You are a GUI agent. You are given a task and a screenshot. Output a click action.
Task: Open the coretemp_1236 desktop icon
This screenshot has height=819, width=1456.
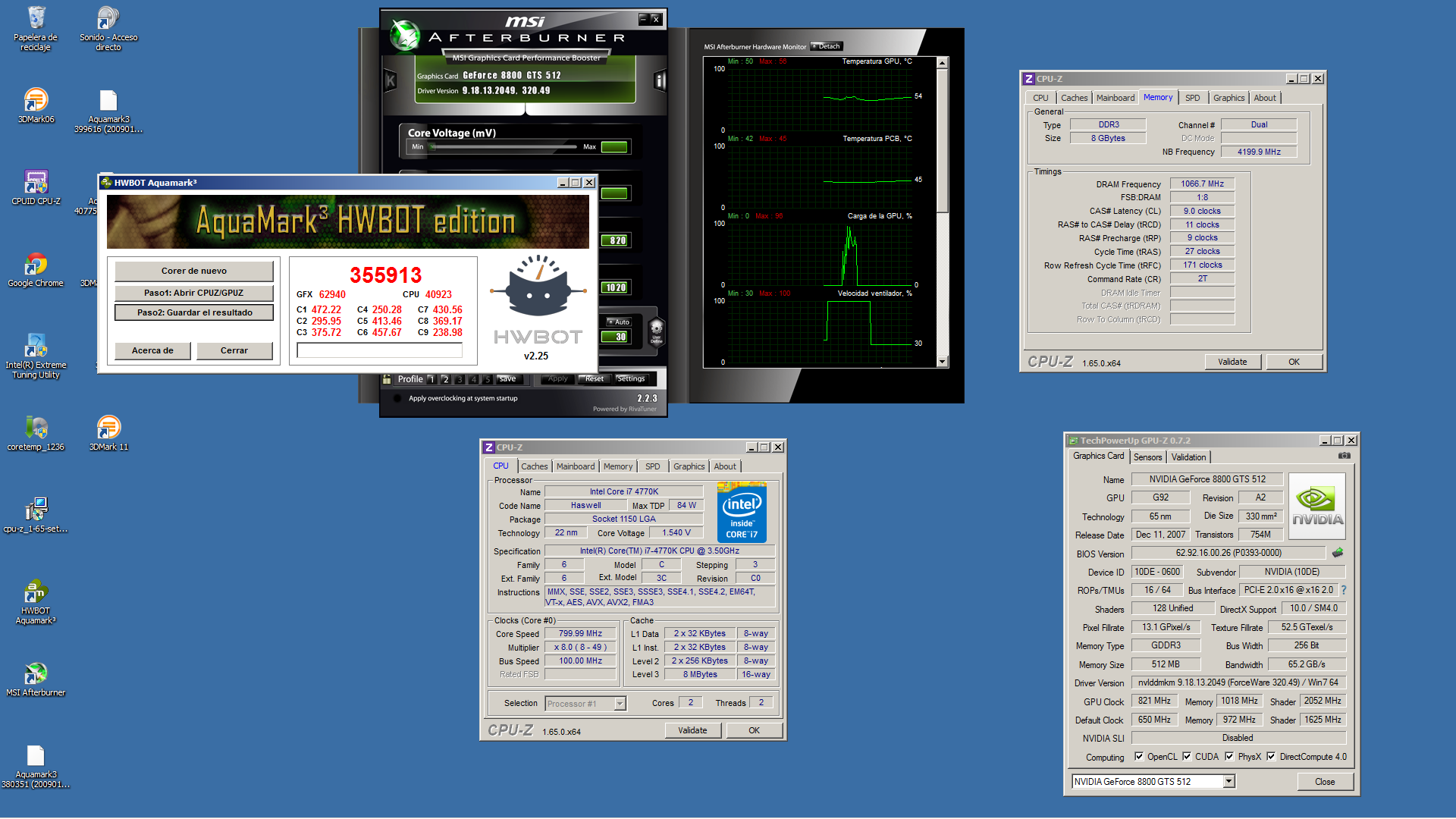coord(36,434)
